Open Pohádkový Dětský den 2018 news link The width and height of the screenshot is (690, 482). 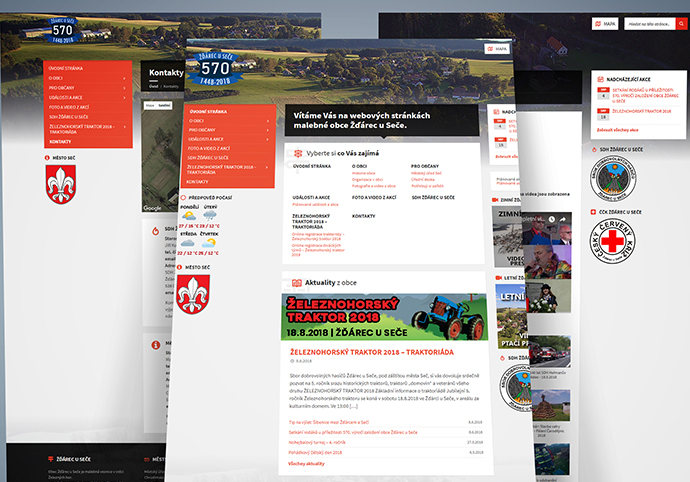315,453
